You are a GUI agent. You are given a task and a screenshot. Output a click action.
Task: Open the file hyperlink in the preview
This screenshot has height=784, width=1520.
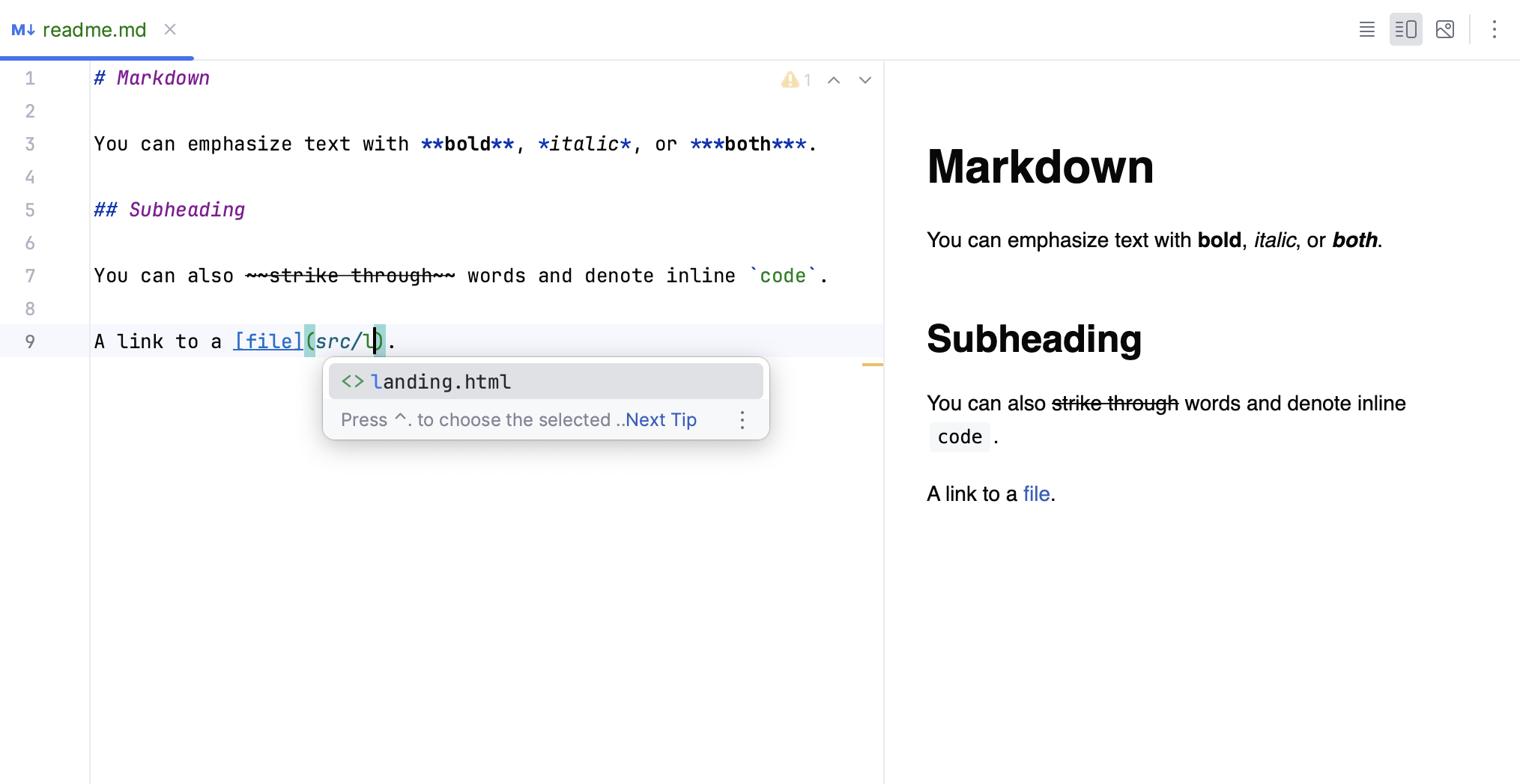click(x=1036, y=493)
